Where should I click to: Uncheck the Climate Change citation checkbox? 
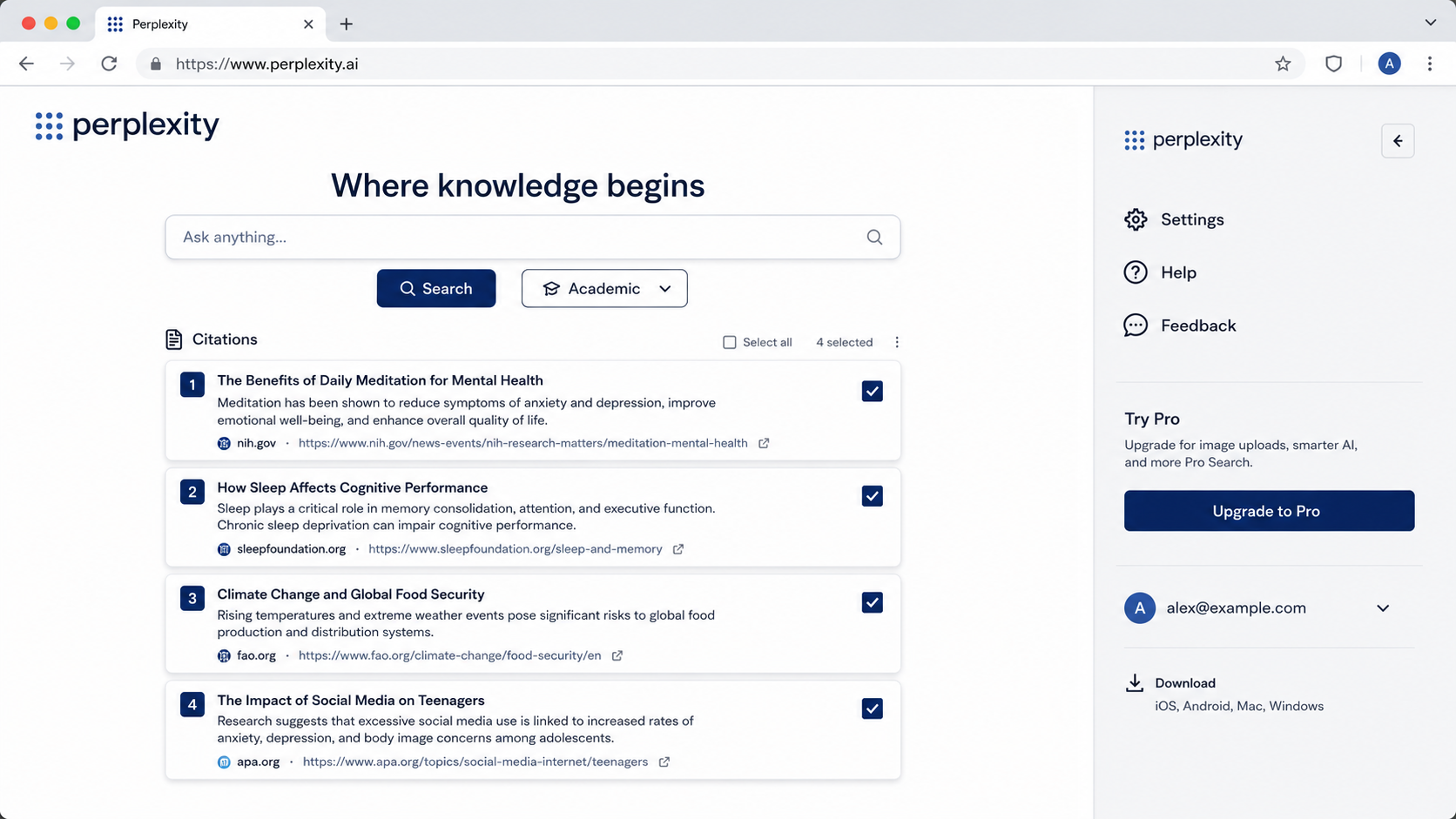(x=872, y=602)
